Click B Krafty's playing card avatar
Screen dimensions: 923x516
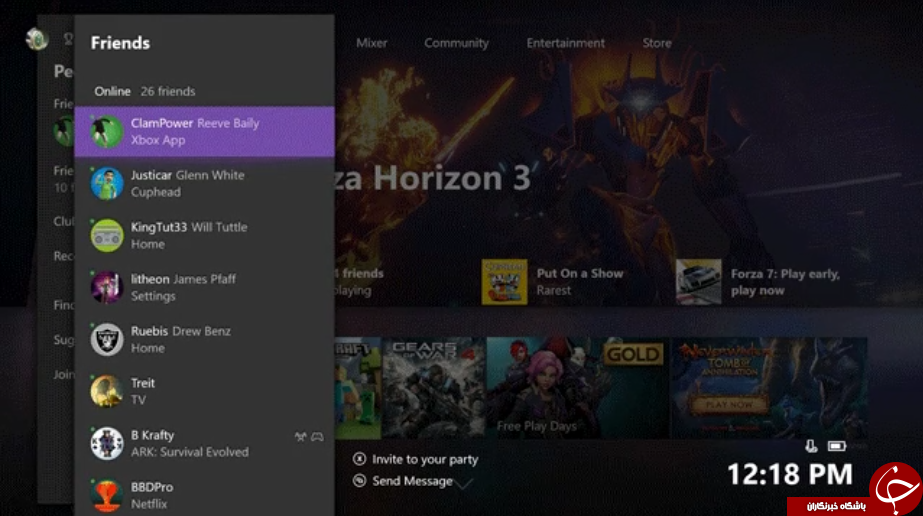107,443
